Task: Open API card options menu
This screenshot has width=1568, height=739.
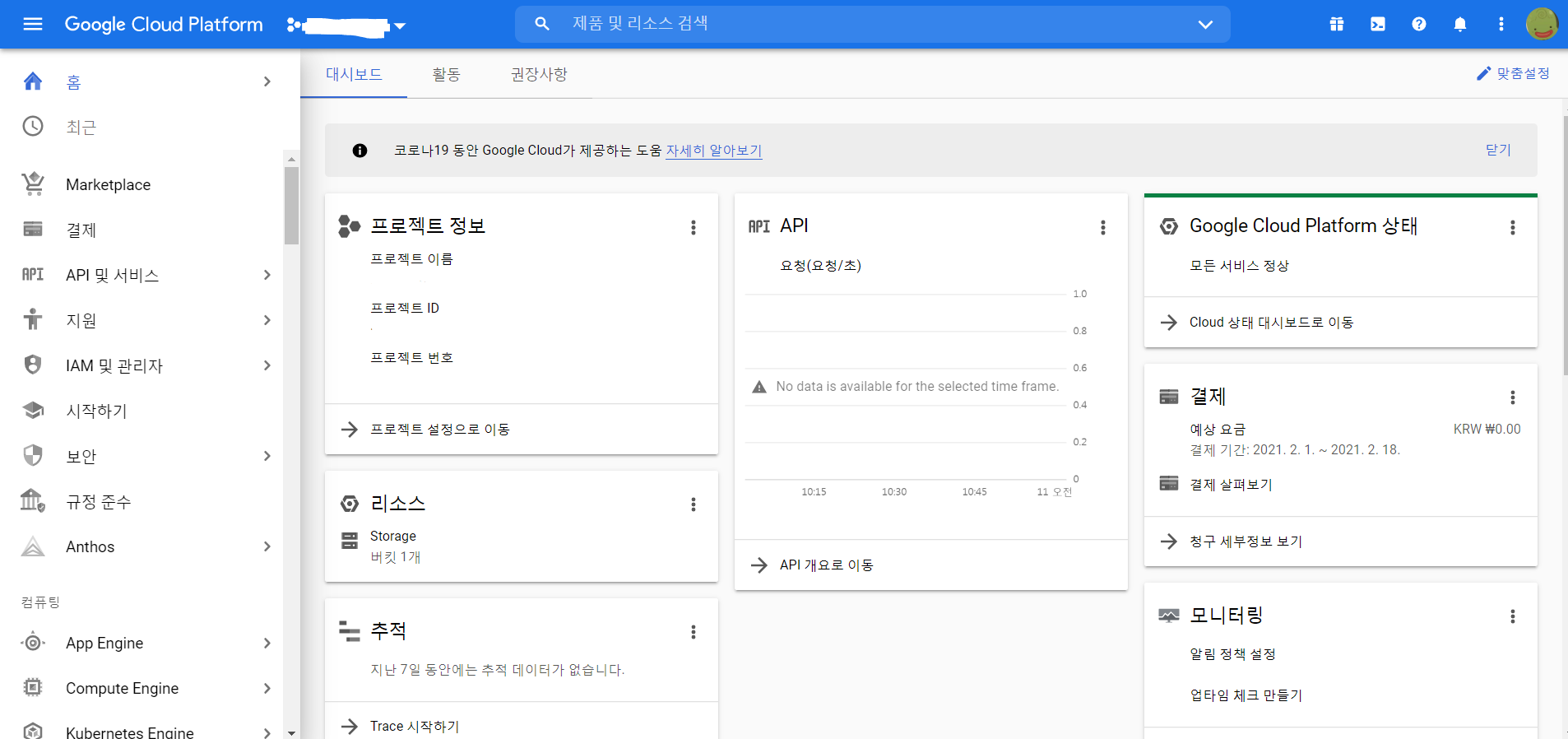Action: tap(1103, 227)
